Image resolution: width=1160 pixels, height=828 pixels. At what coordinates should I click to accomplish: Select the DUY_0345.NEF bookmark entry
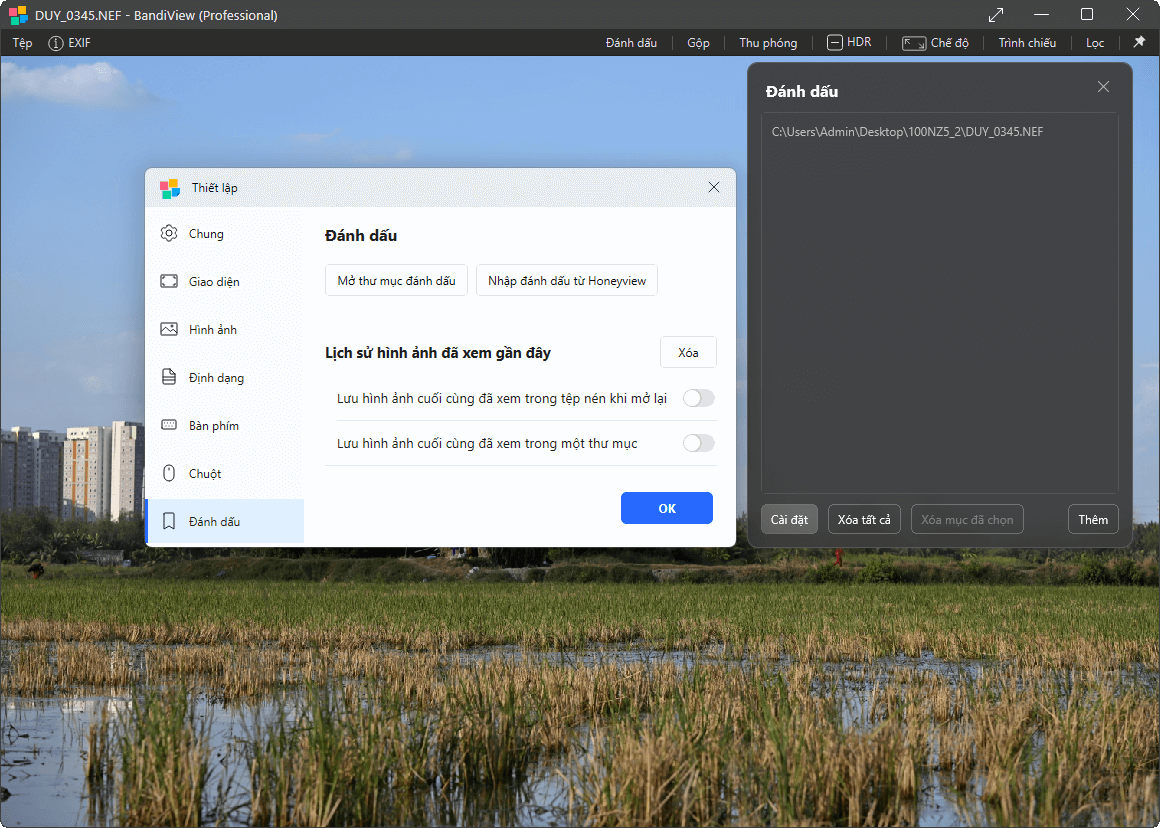click(907, 132)
